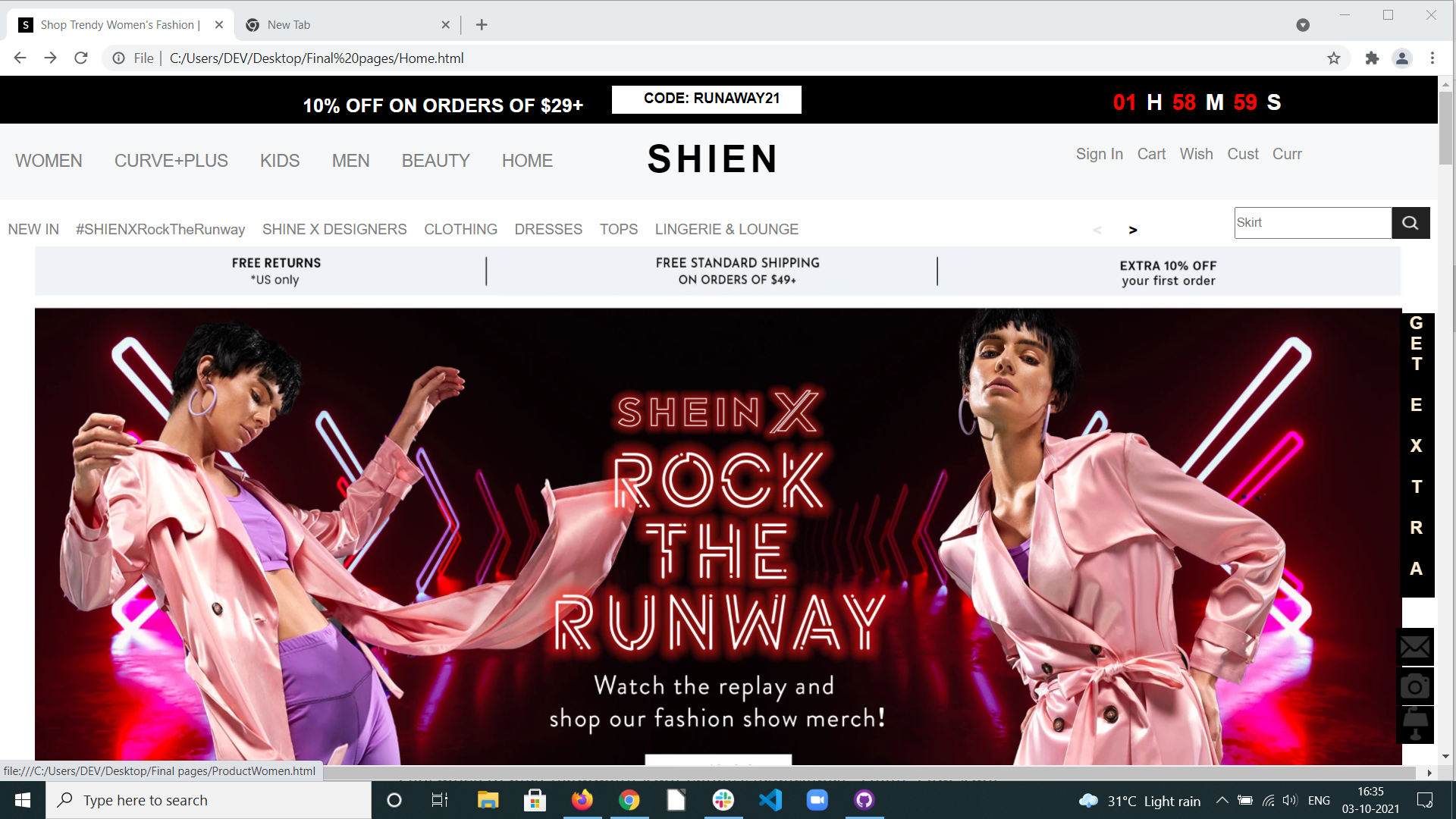This screenshot has height=819, width=1456.
Task: Open the browser extensions puzzle icon
Action: 1372,58
